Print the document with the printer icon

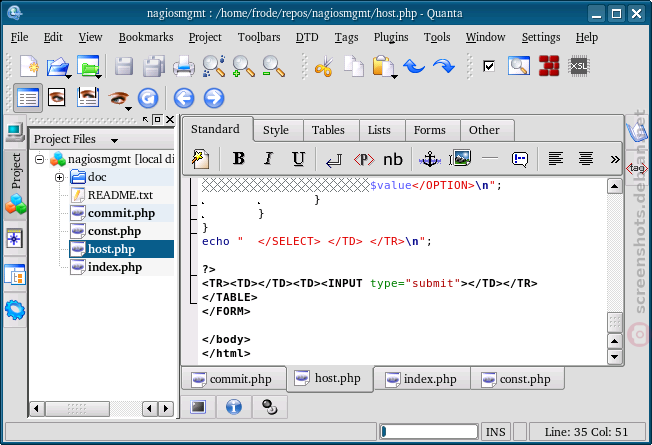[183, 66]
